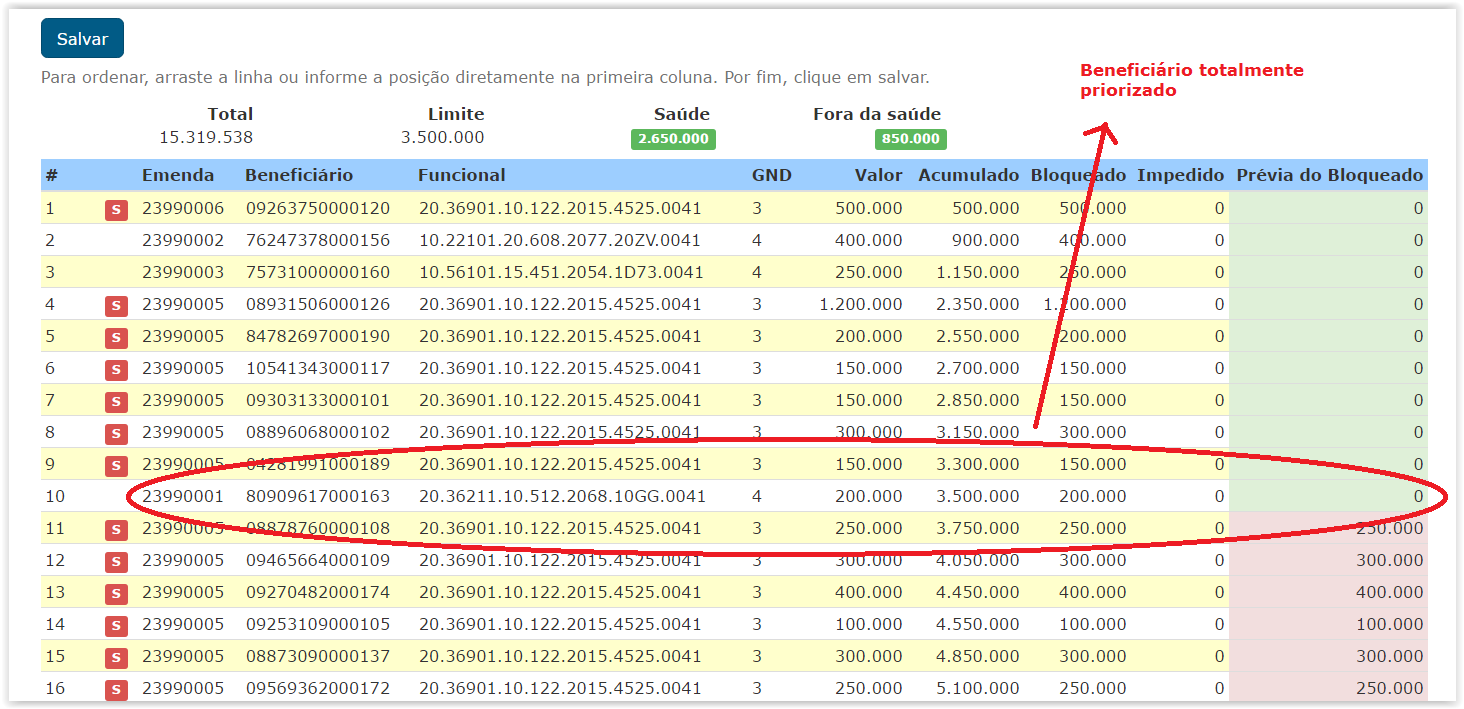Click the green Saúde badge 2.650.000
Viewport: 1464px width, 709px height.
(673, 139)
